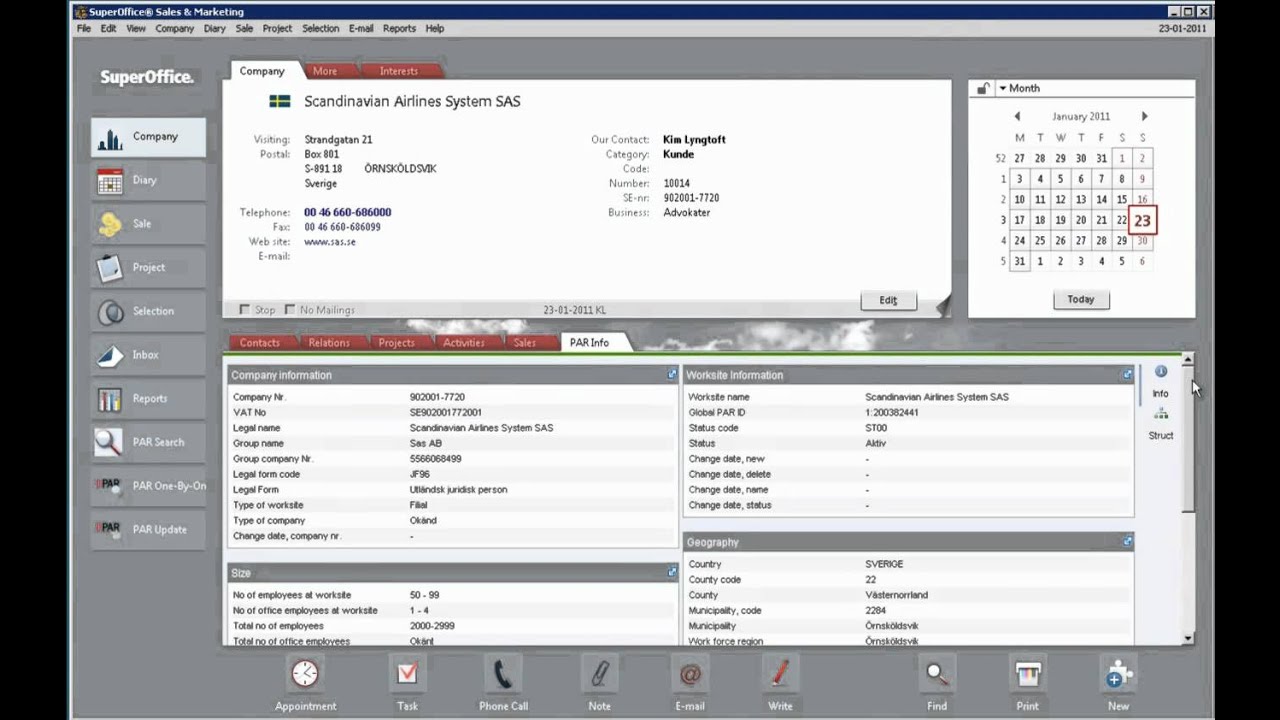Click the Print icon
Screen dimensions: 1280x720
tap(1027, 675)
